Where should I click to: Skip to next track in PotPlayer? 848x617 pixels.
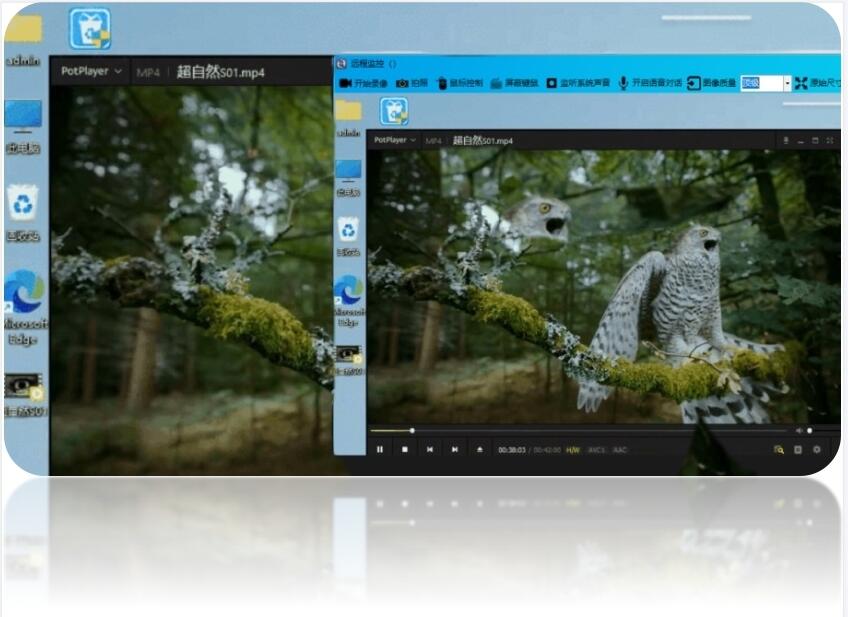click(455, 450)
